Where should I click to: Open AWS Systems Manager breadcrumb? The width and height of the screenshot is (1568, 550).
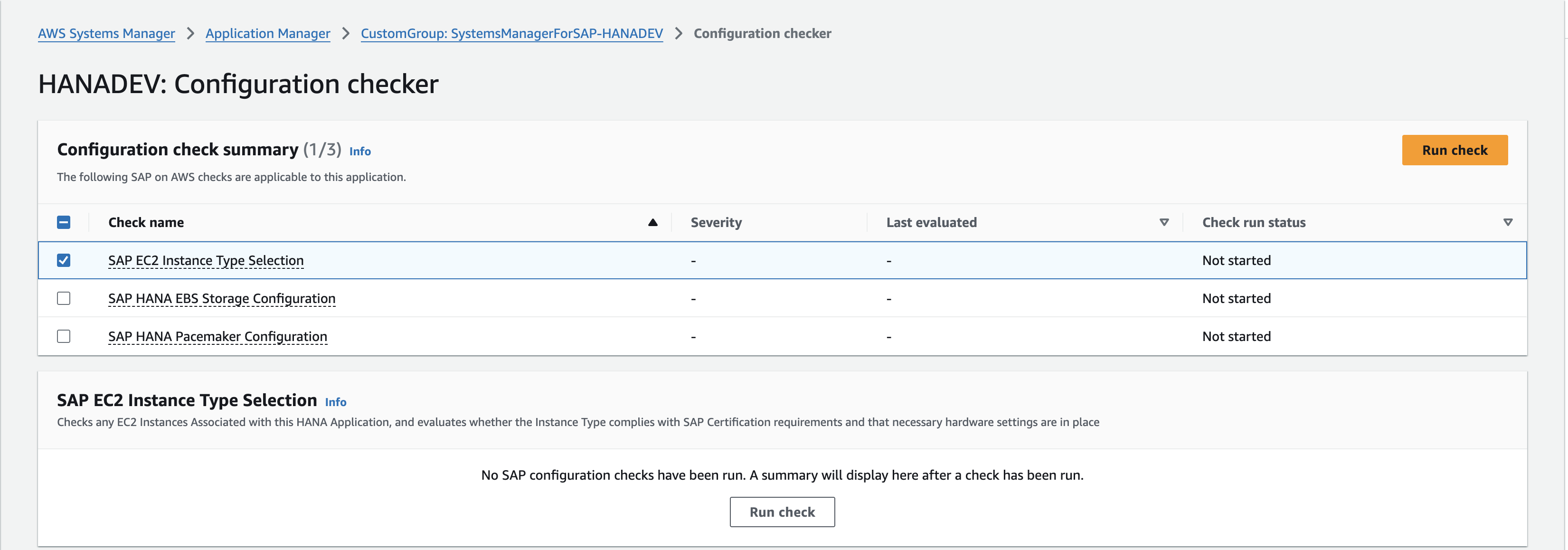point(106,34)
